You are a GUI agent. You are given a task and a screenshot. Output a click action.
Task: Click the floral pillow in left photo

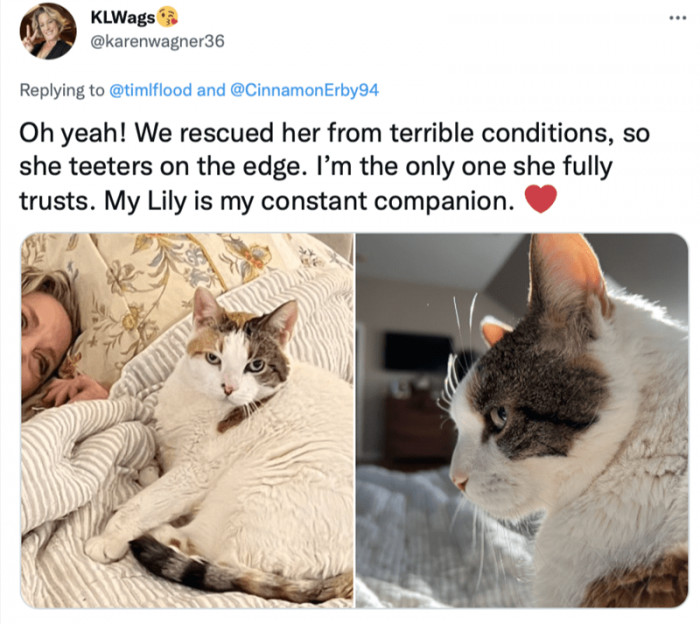pyautogui.click(x=147, y=286)
